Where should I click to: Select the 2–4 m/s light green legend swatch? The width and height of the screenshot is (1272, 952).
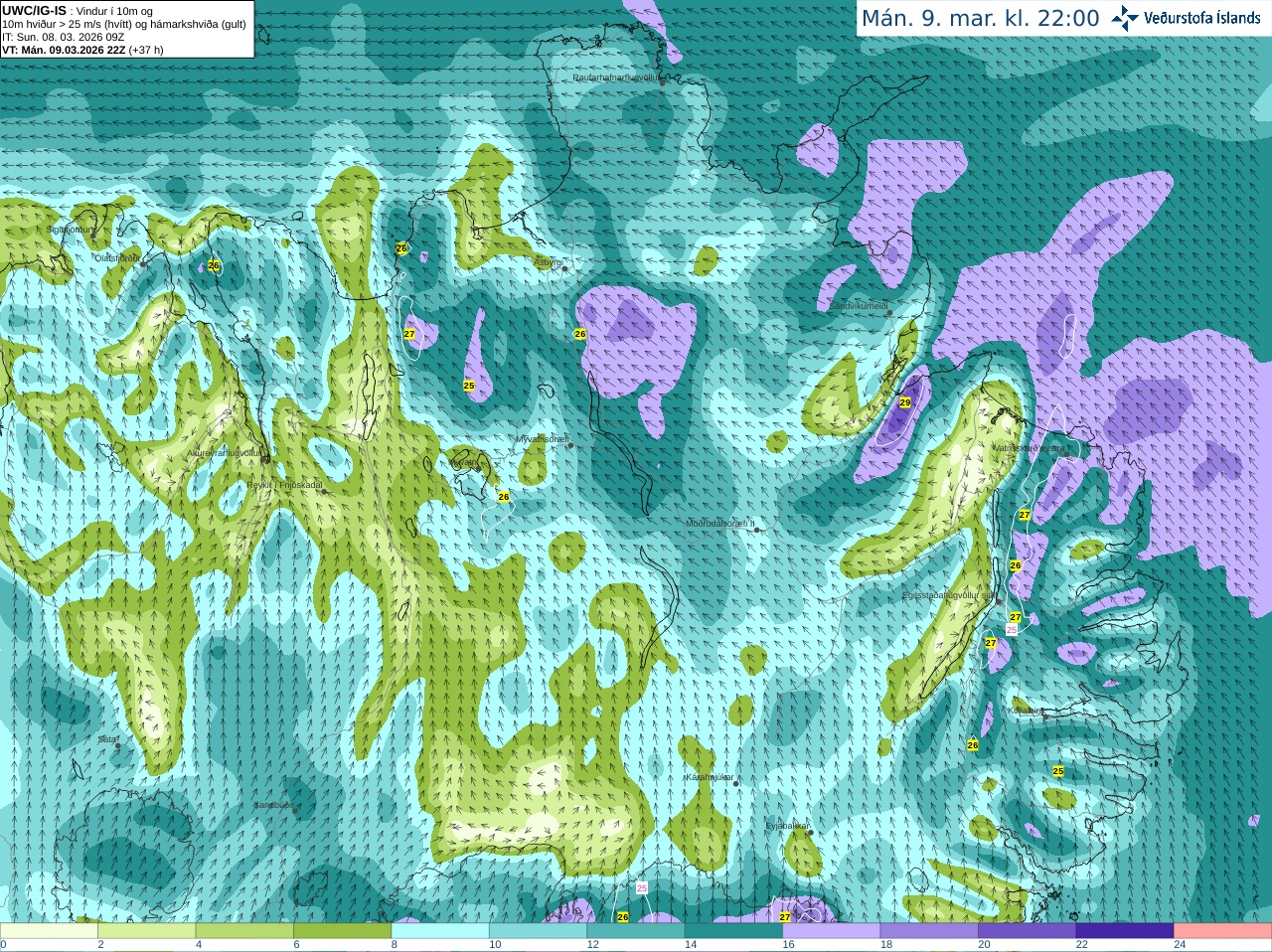pyautogui.click(x=147, y=931)
